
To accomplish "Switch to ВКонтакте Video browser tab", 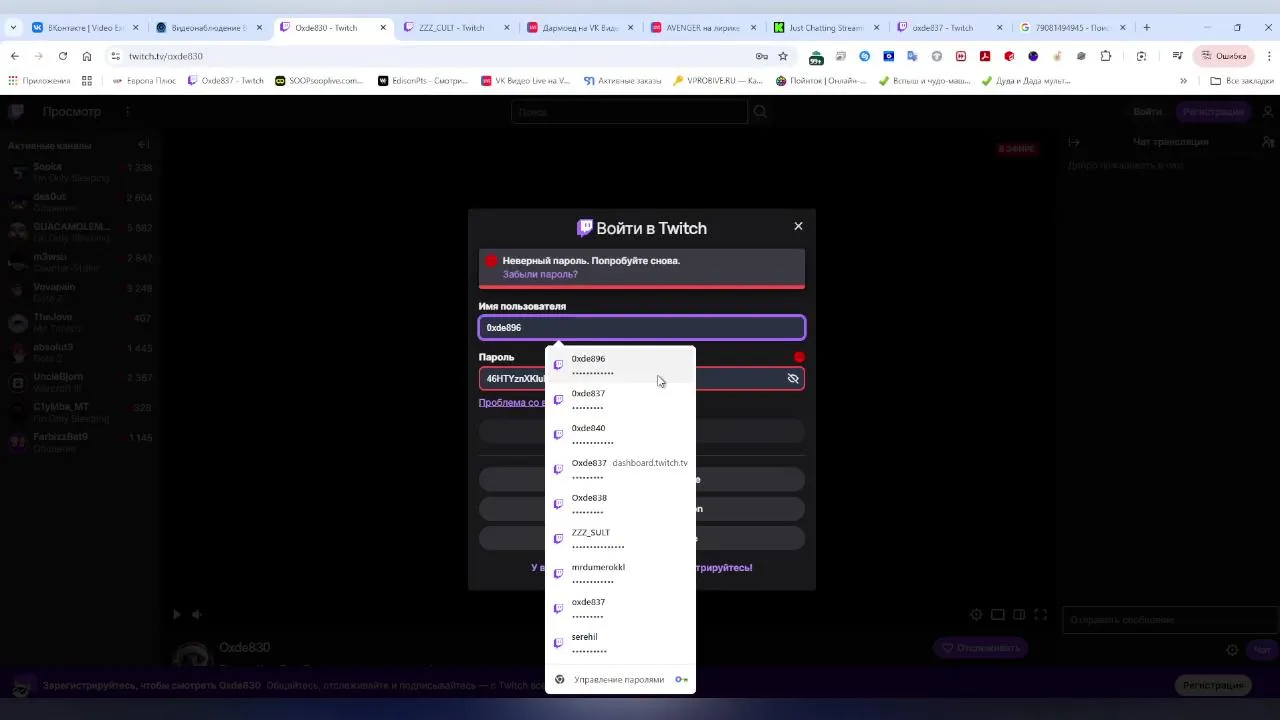I will (86, 27).
